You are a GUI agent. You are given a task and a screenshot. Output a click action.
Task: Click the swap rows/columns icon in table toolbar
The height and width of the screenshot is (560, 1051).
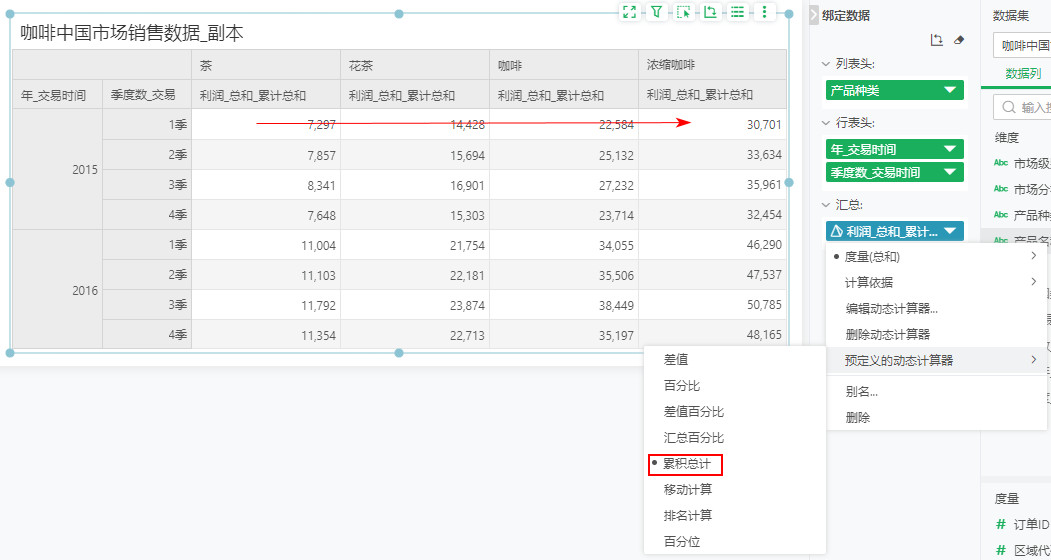[x=710, y=12]
